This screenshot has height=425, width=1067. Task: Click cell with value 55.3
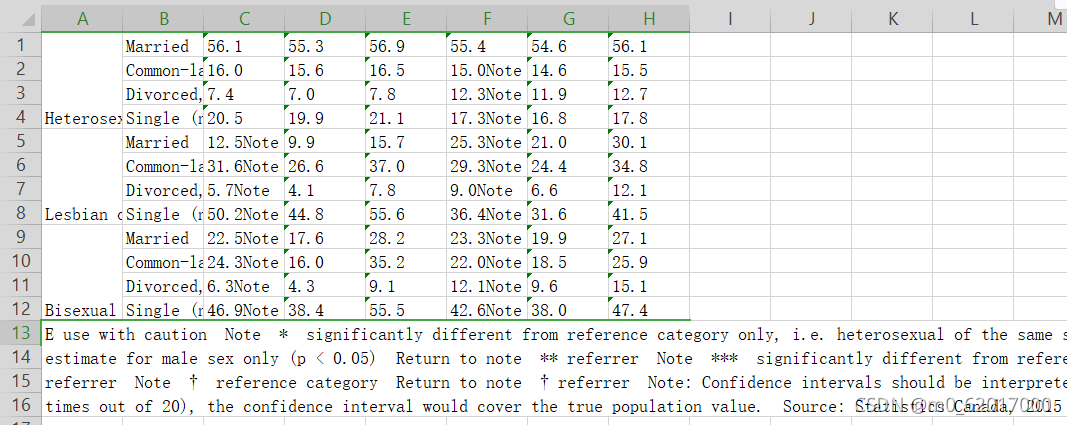(x=325, y=46)
